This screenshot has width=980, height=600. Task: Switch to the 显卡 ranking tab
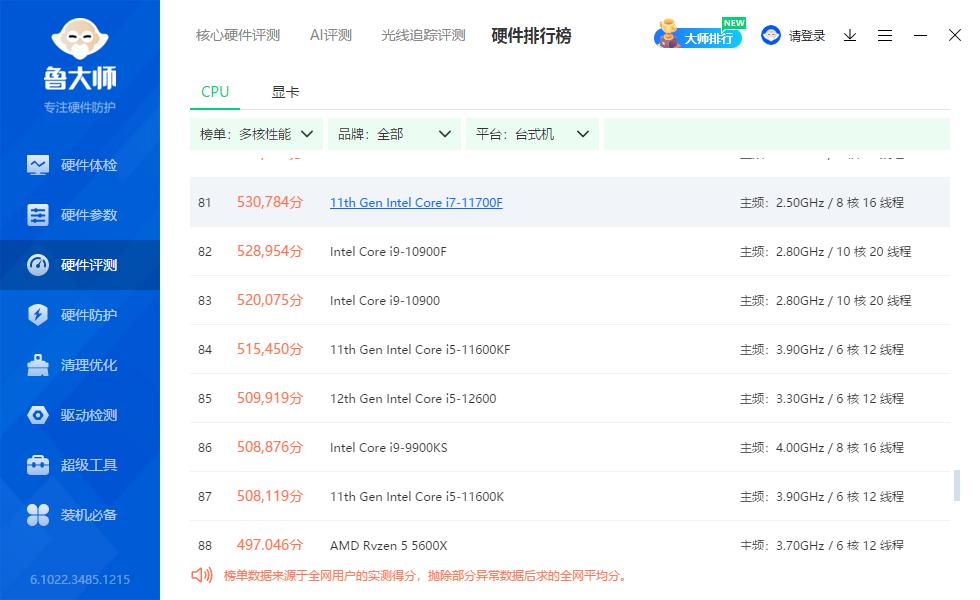coord(287,91)
